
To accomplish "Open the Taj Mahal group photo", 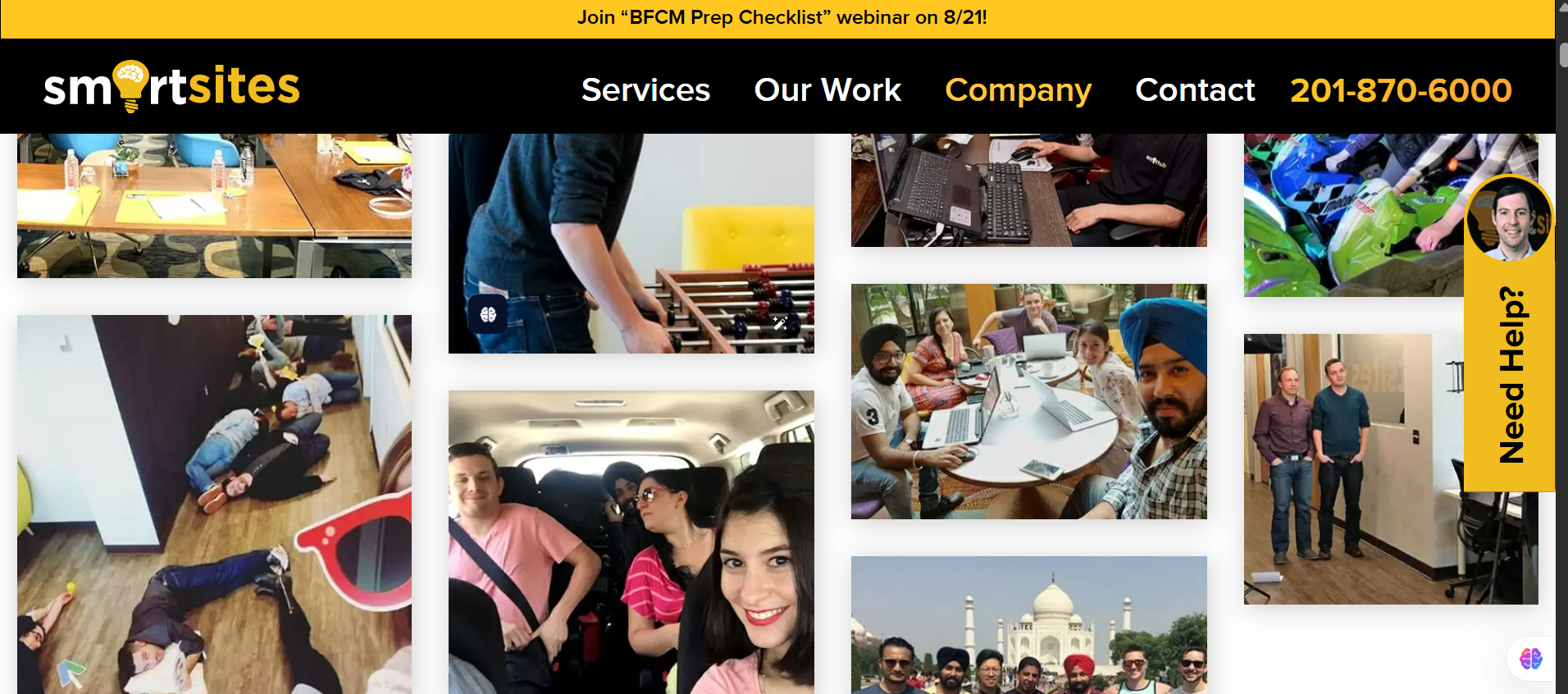I will point(1029,625).
